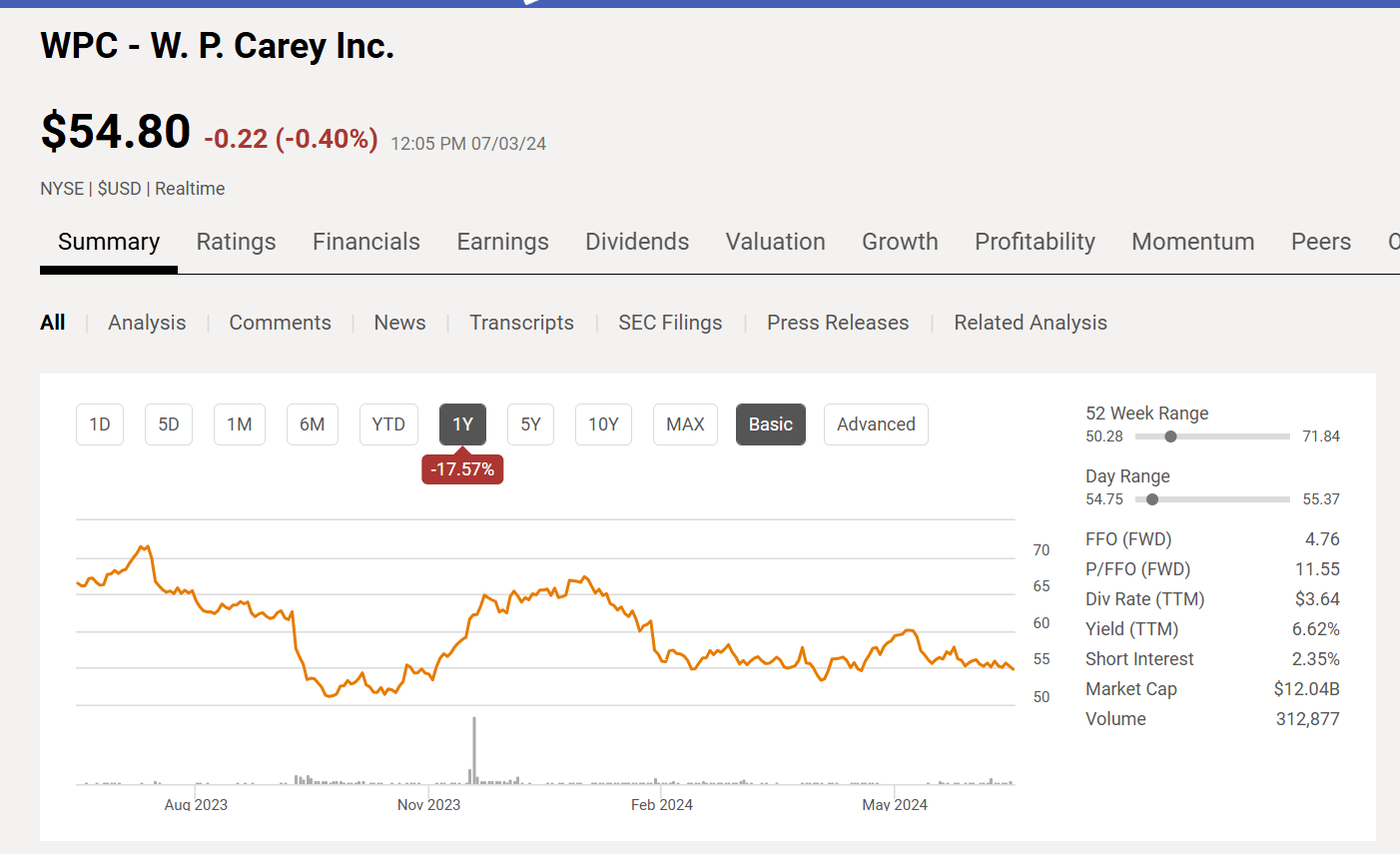
Task: Click the Div Rate (TTM) value $3.64
Action: pos(1317,599)
